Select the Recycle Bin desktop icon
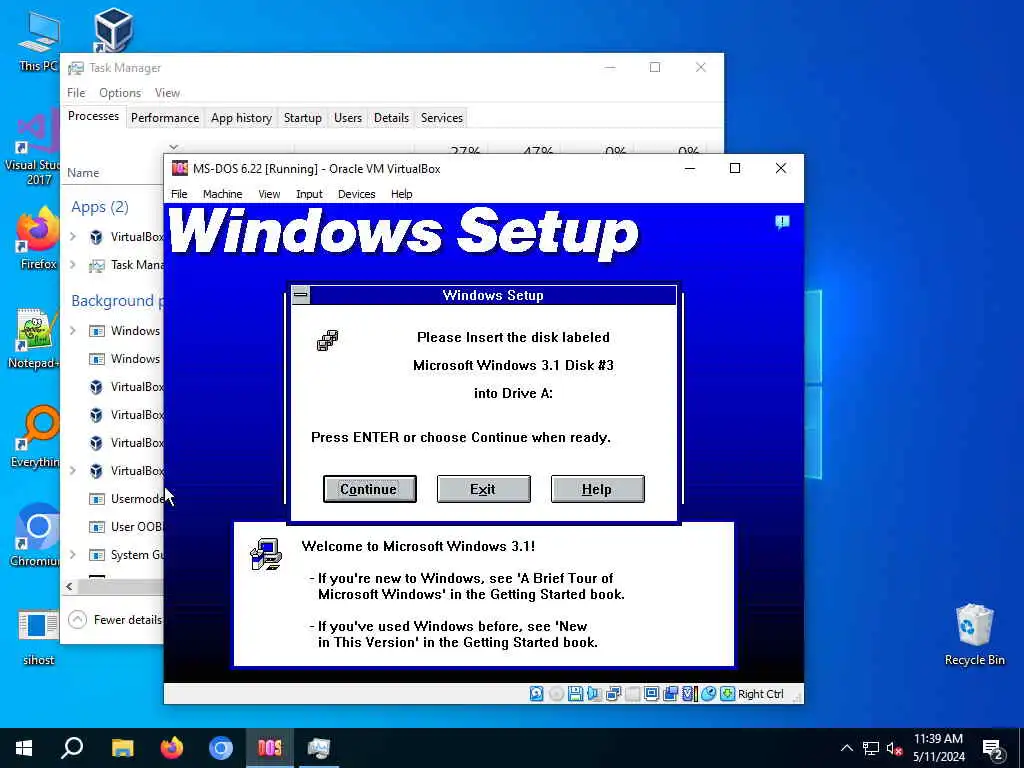Viewport: 1024px width, 768px height. coord(974,634)
